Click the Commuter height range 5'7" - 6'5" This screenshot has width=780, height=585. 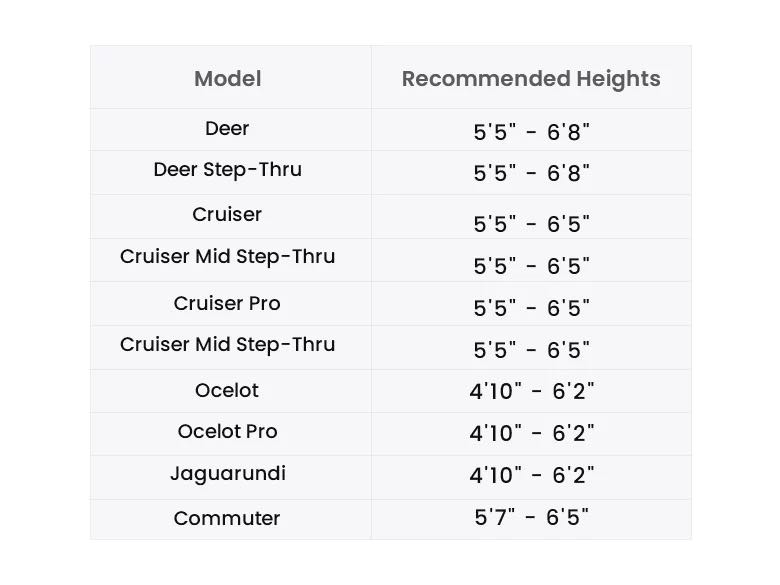(x=531, y=517)
